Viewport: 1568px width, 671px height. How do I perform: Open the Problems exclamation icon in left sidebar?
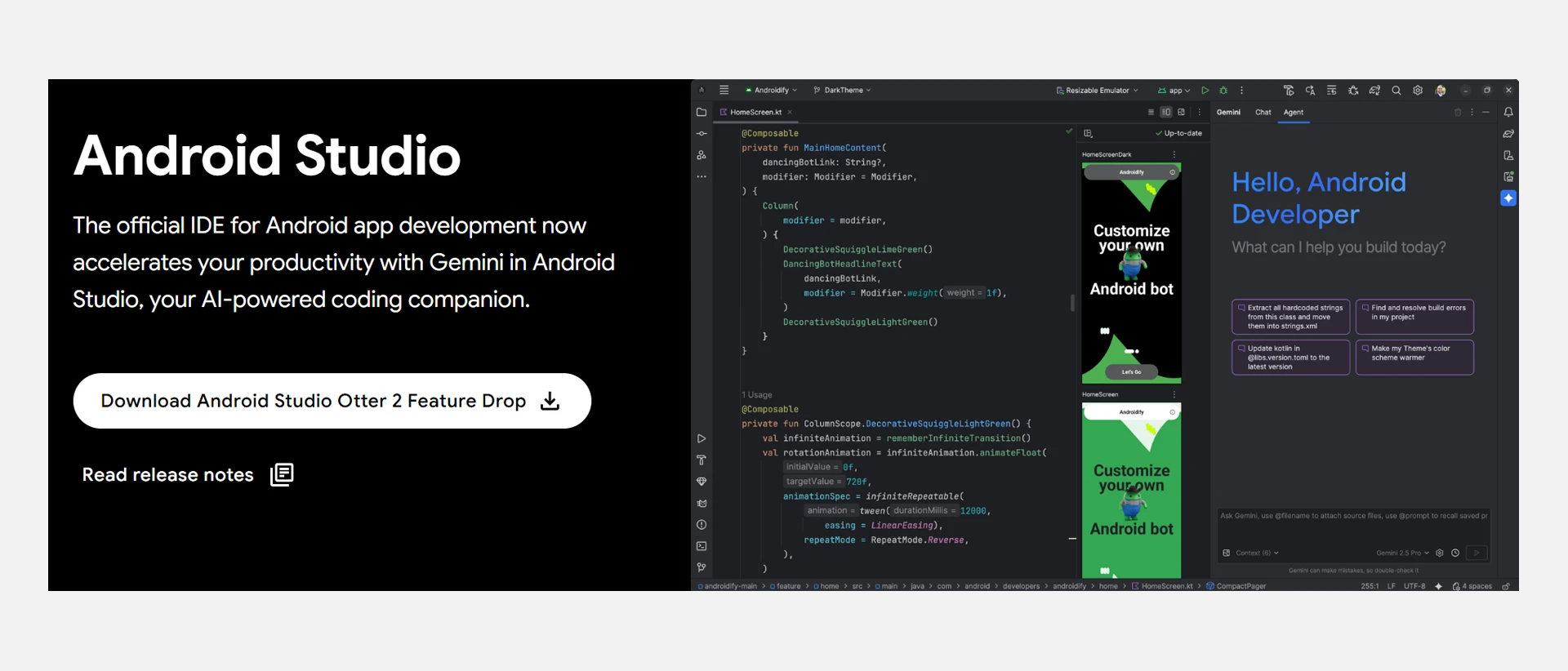point(702,525)
